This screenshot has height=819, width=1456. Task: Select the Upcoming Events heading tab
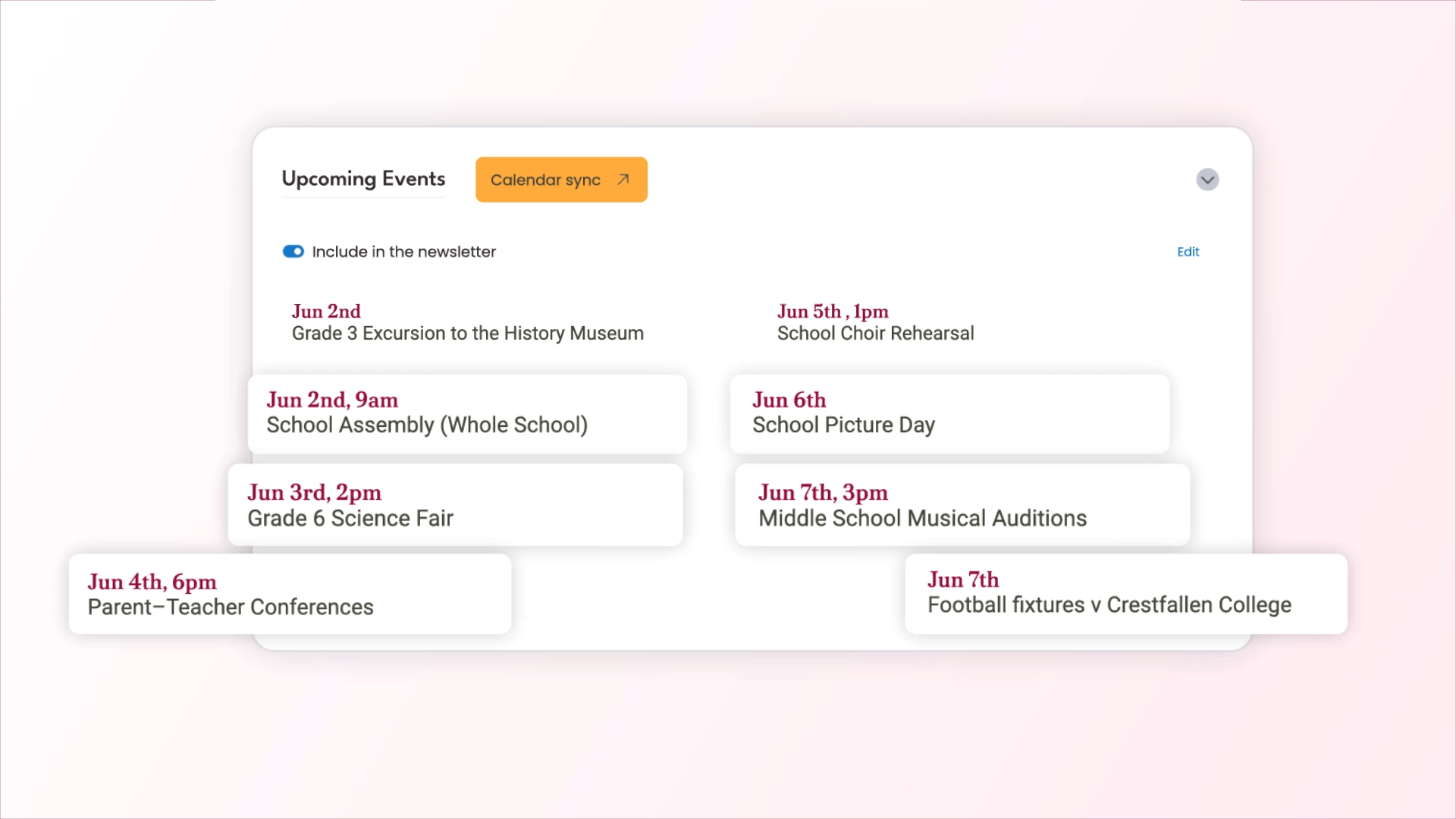pos(363,179)
